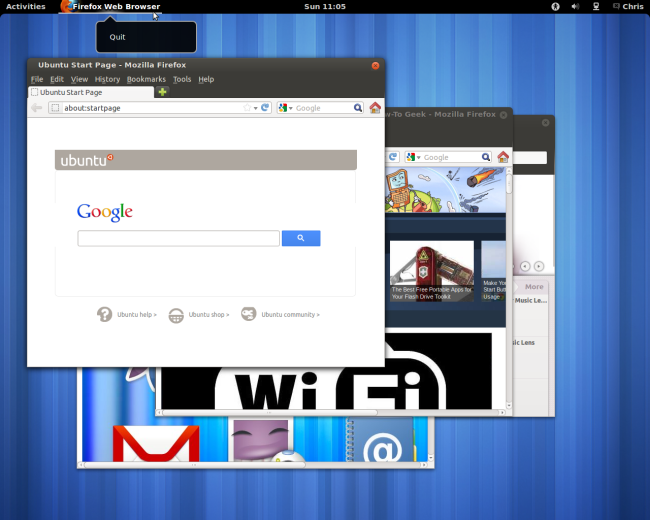The height and width of the screenshot is (520, 650).
Task: Open the Help menu in Firefox
Action: tap(206, 79)
